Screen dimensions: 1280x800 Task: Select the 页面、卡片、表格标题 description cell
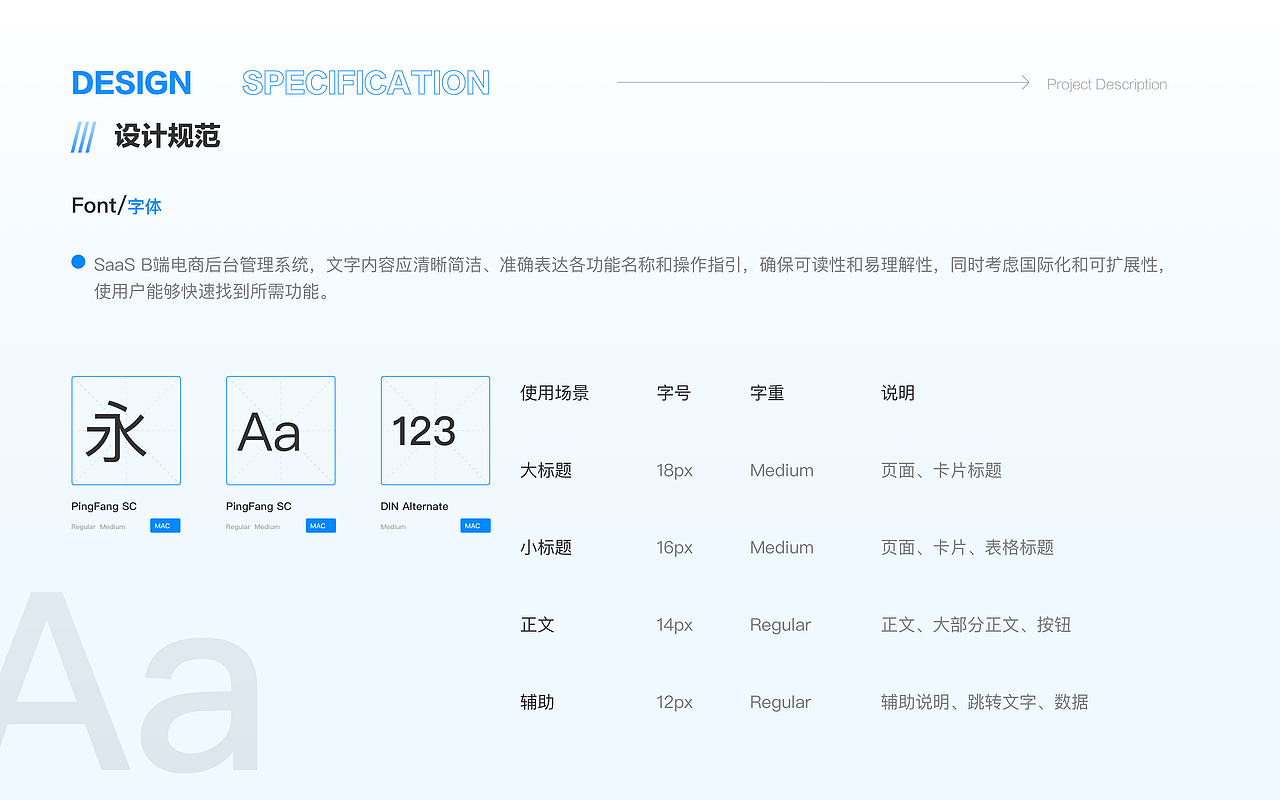(967, 547)
